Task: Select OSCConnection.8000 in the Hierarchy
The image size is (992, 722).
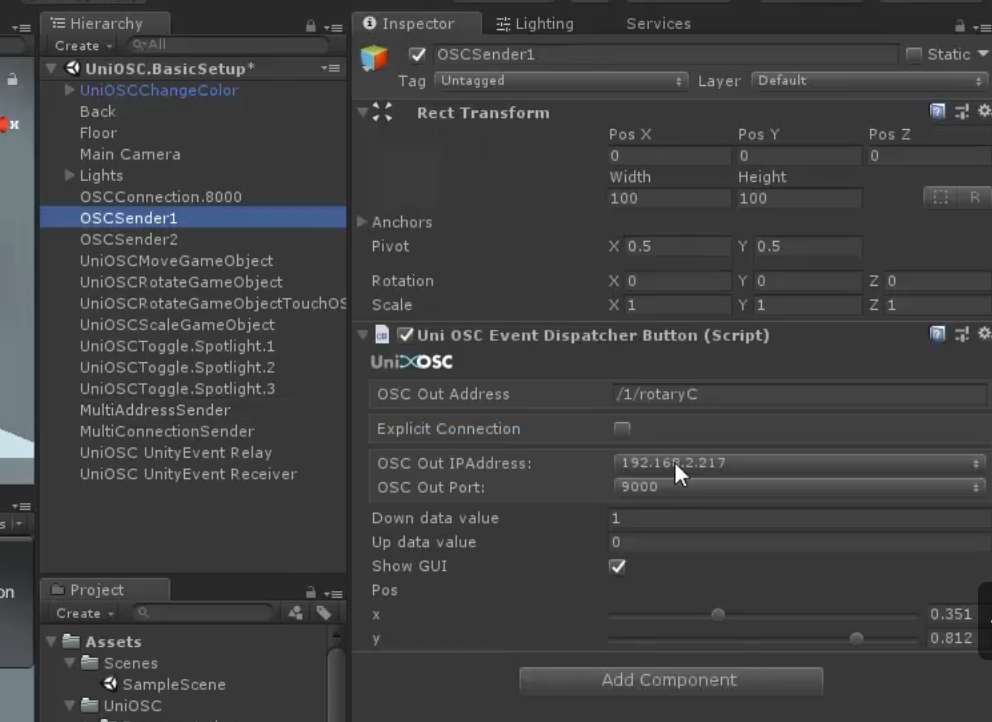Action: pos(161,197)
